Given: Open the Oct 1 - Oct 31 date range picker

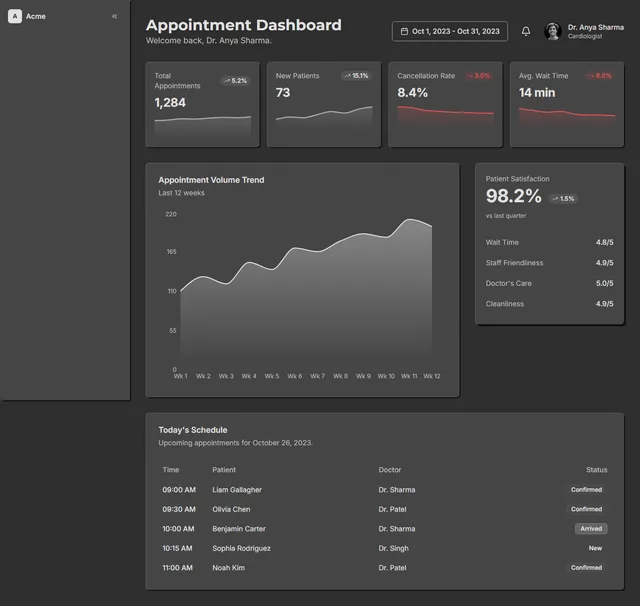Looking at the screenshot, I should click(450, 31).
